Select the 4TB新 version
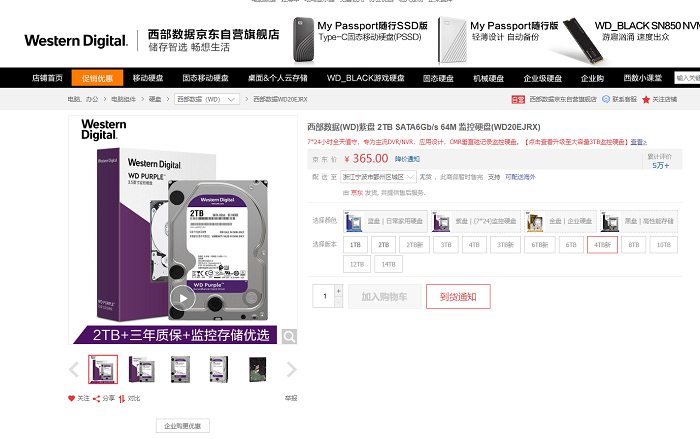The width and height of the screenshot is (700, 439). 602,245
